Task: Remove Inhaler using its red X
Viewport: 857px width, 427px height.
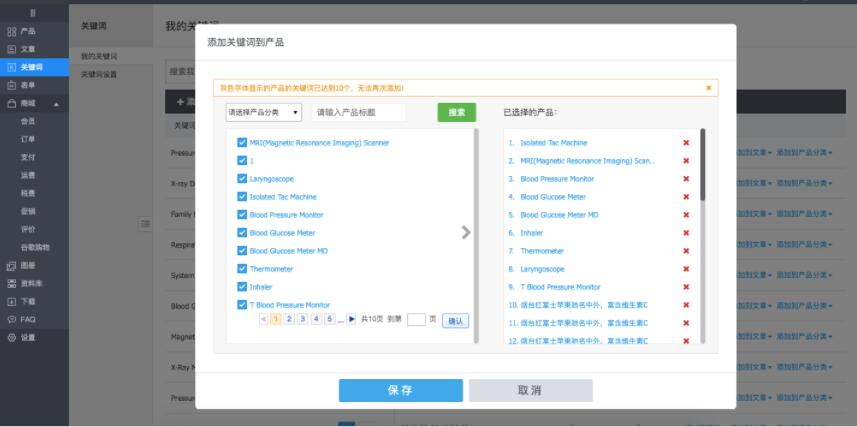Action: [686, 233]
